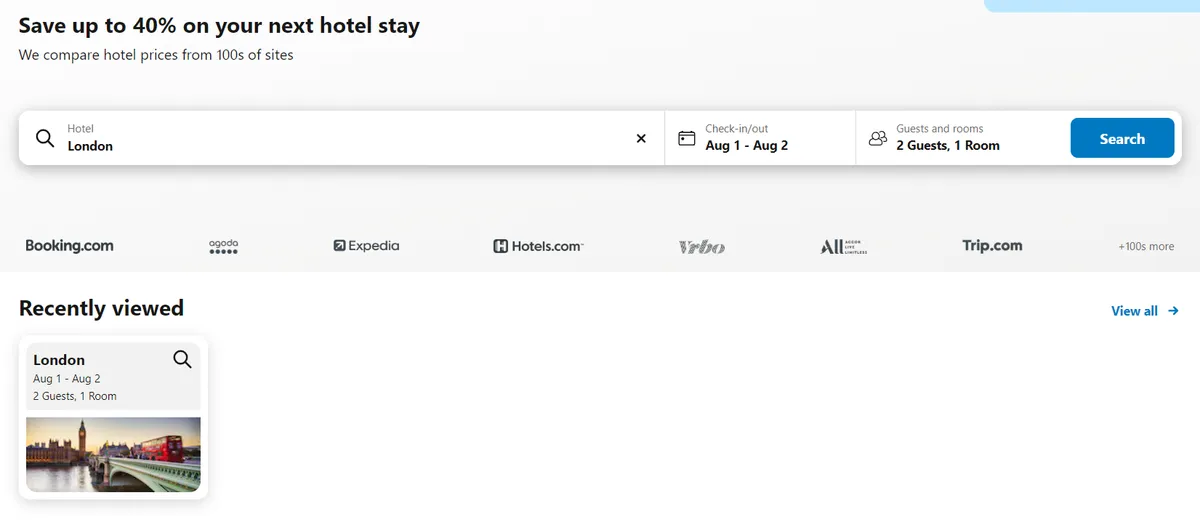The image size is (1200, 525).
Task: Click the guests icon beside Guests and rooms
Action: [x=878, y=138]
